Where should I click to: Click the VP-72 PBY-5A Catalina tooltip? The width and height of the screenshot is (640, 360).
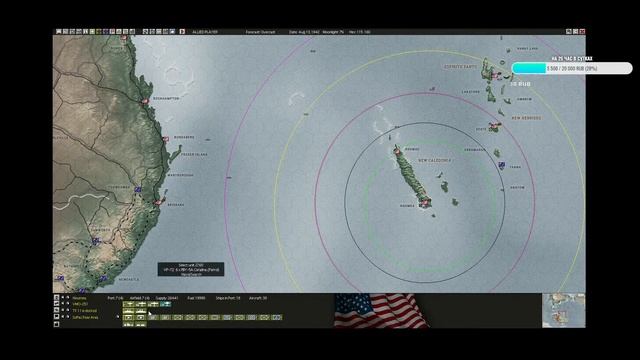pos(191,269)
